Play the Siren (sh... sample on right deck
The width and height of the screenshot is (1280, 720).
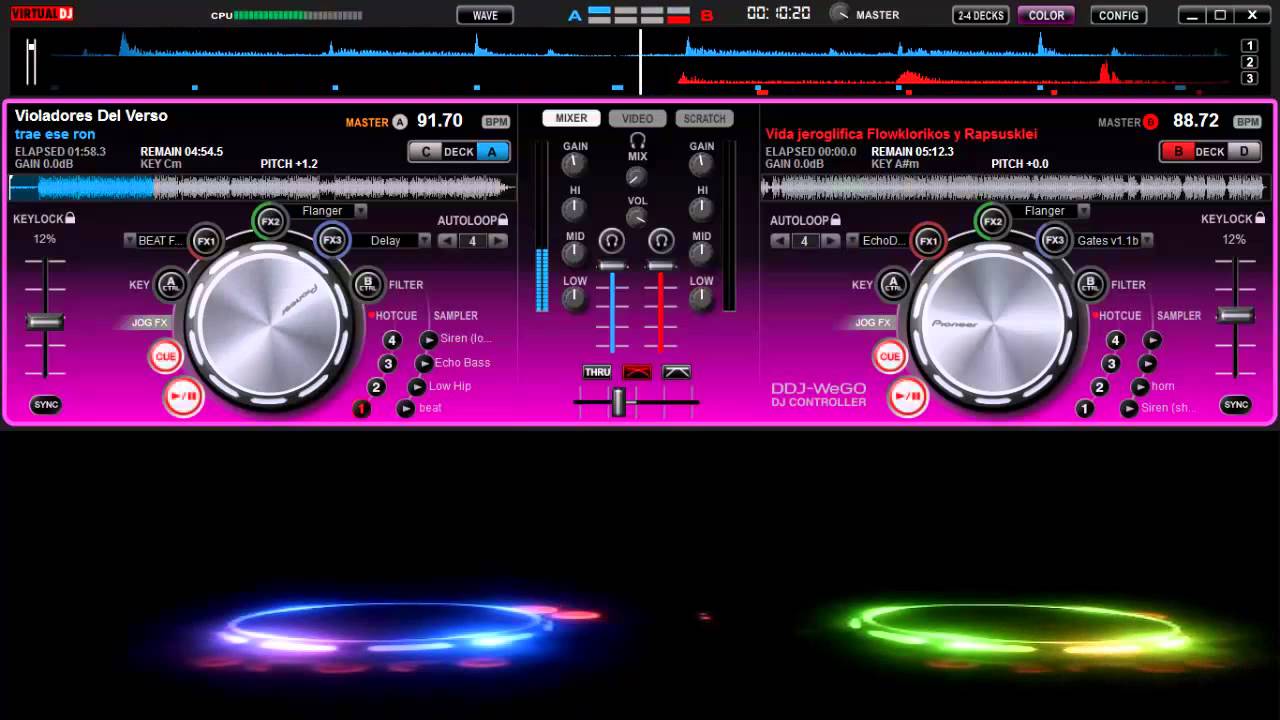click(x=1129, y=409)
